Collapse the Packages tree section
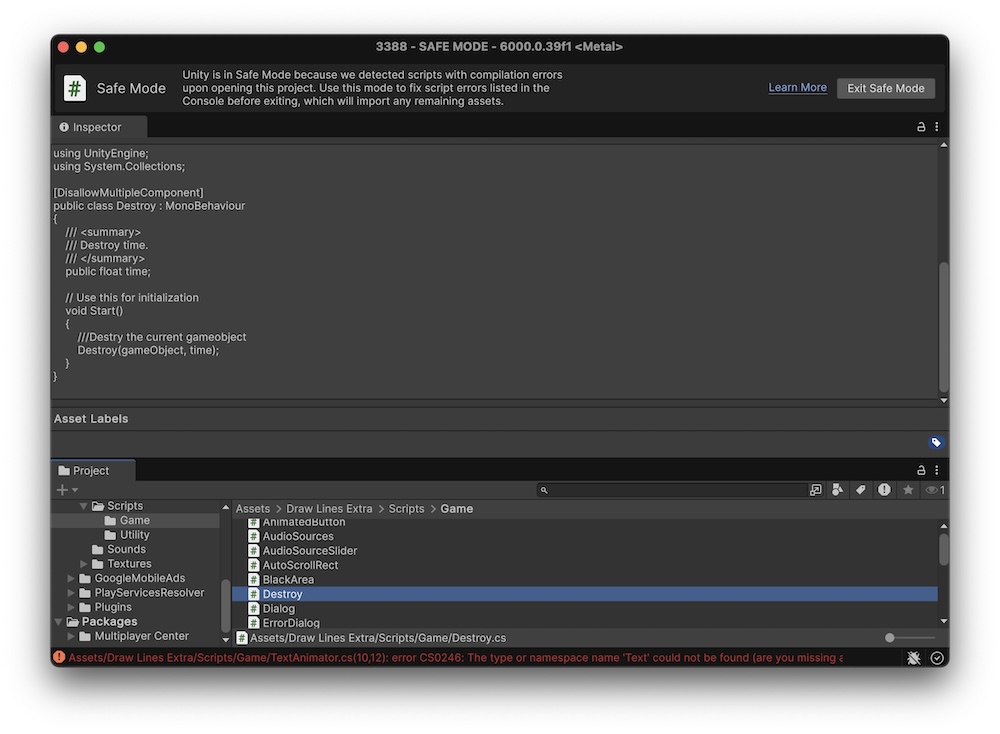Screen dimensions: 1000x734 pyautogui.click(x=59, y=622)
